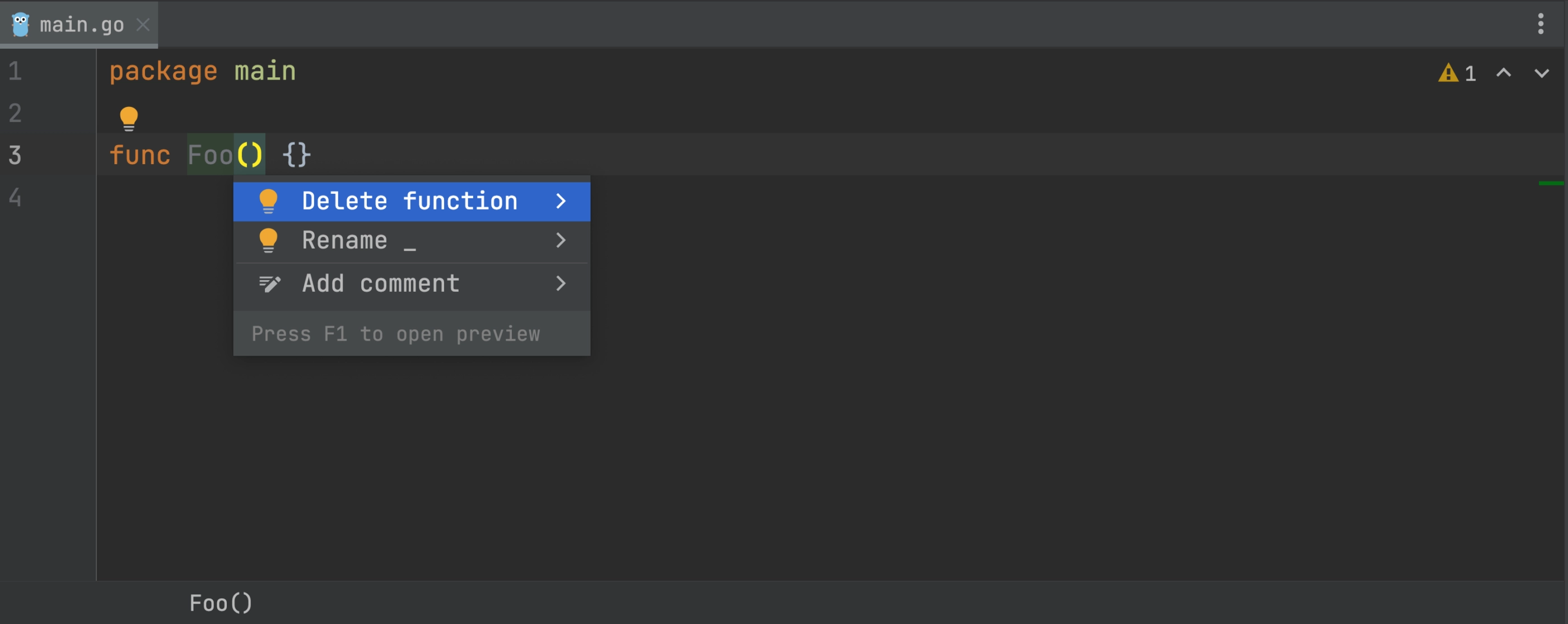Expand the Rename _ submenu arrow
The height and width of the screenshot is (624, 1568).
pyautogui.click(x=561, y=240)
